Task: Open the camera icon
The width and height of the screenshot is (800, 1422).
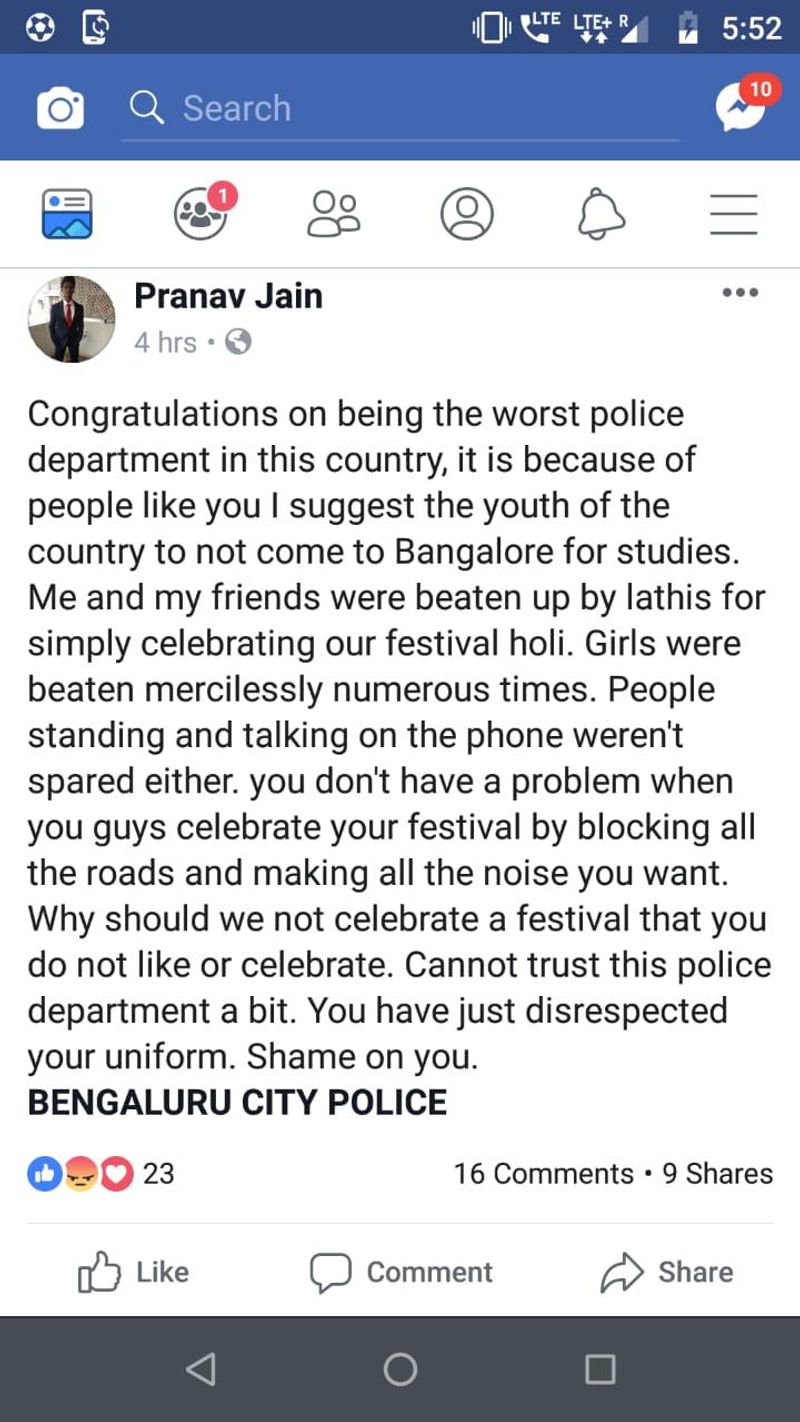Action: pos(60,108)
